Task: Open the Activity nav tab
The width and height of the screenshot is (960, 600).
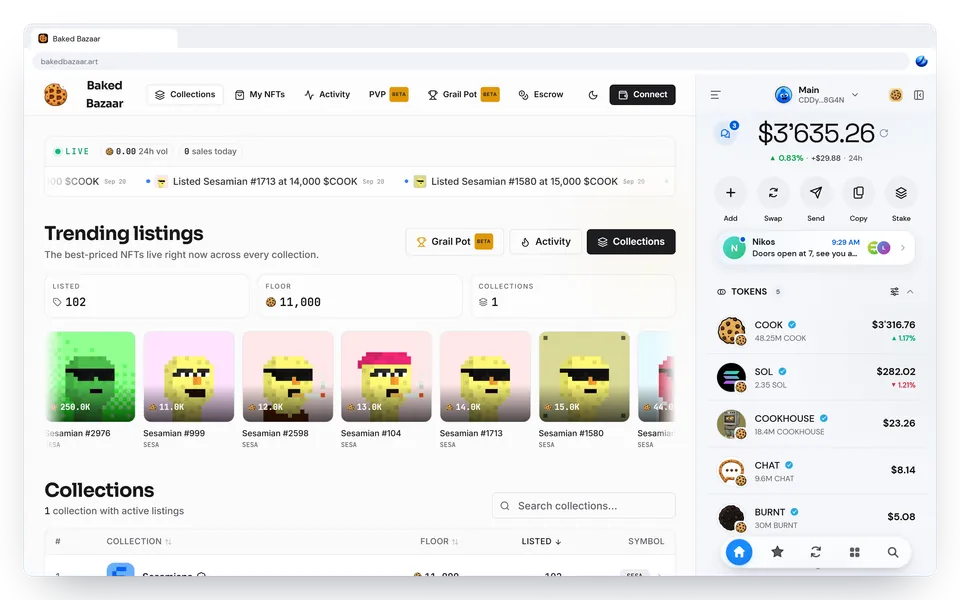Action: click(327, 95)
